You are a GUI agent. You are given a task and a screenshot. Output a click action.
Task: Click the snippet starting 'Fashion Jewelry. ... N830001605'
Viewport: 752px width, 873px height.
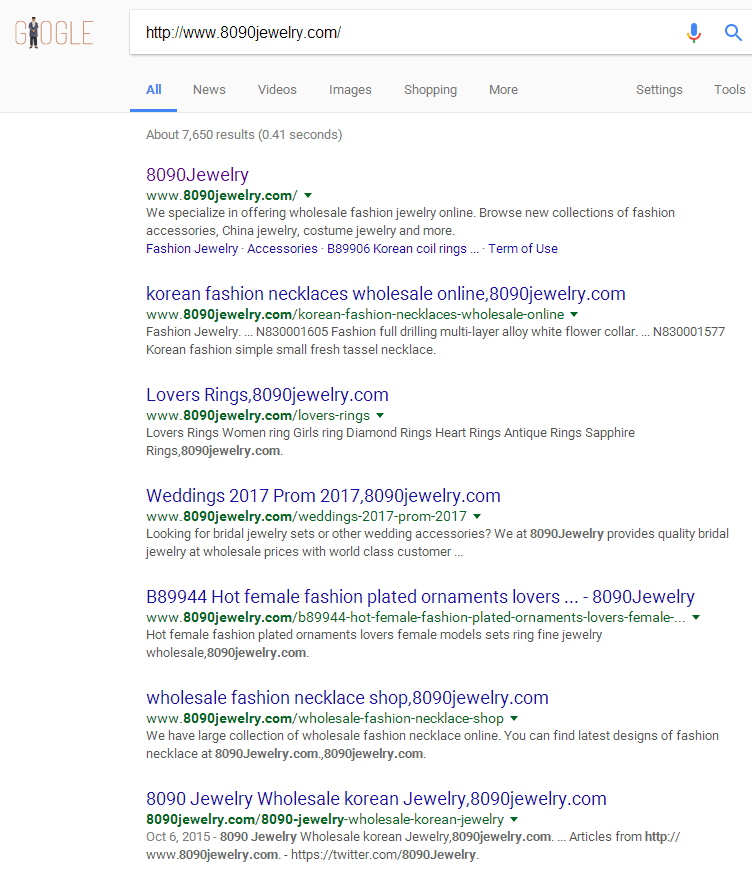point(435,341)
